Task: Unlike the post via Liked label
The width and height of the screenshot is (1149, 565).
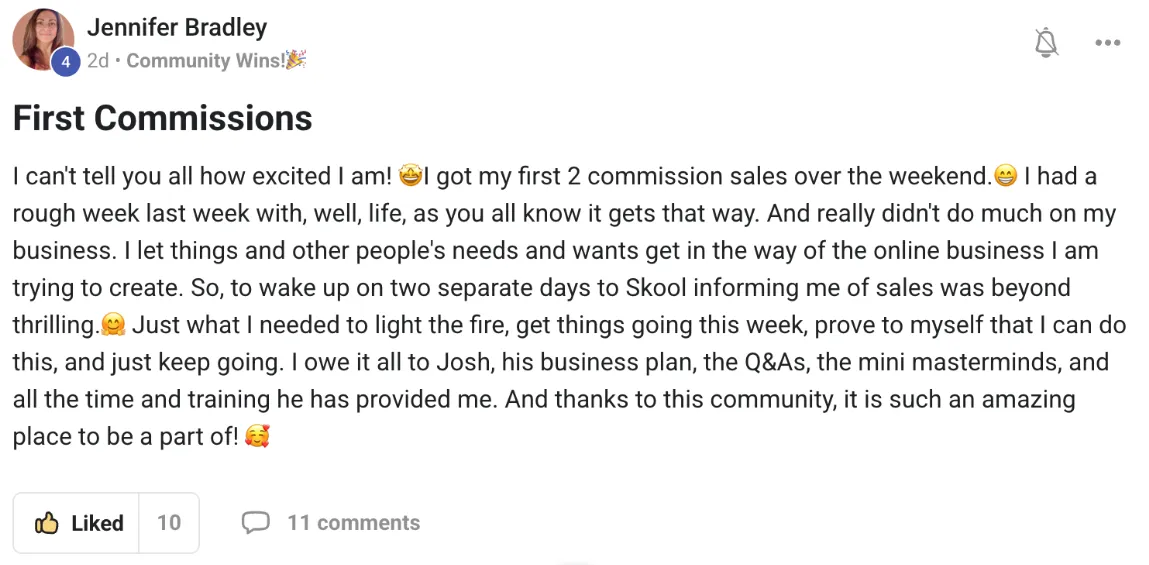Action: (97, 523)
